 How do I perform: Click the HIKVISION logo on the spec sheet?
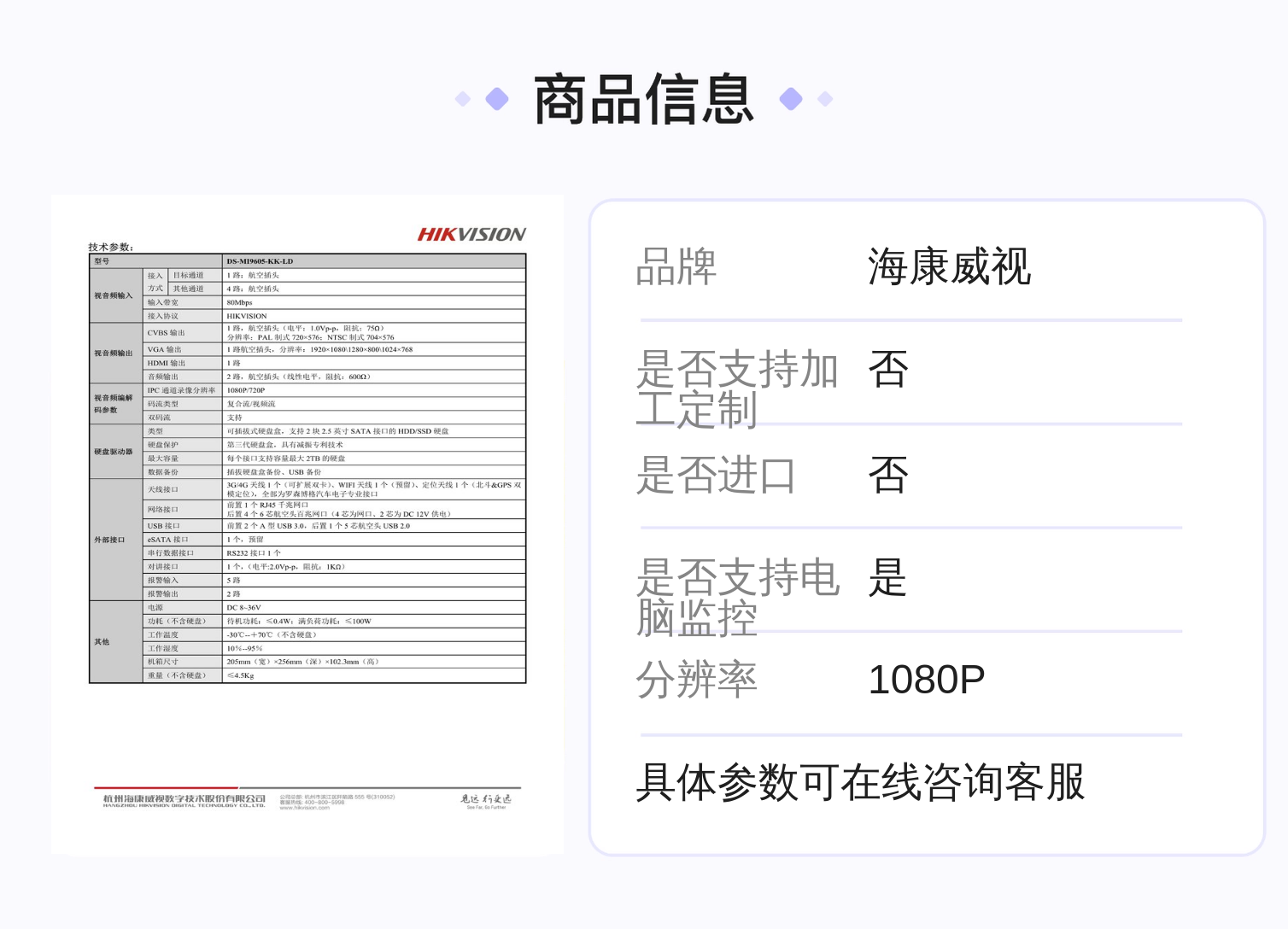[471, 235]
